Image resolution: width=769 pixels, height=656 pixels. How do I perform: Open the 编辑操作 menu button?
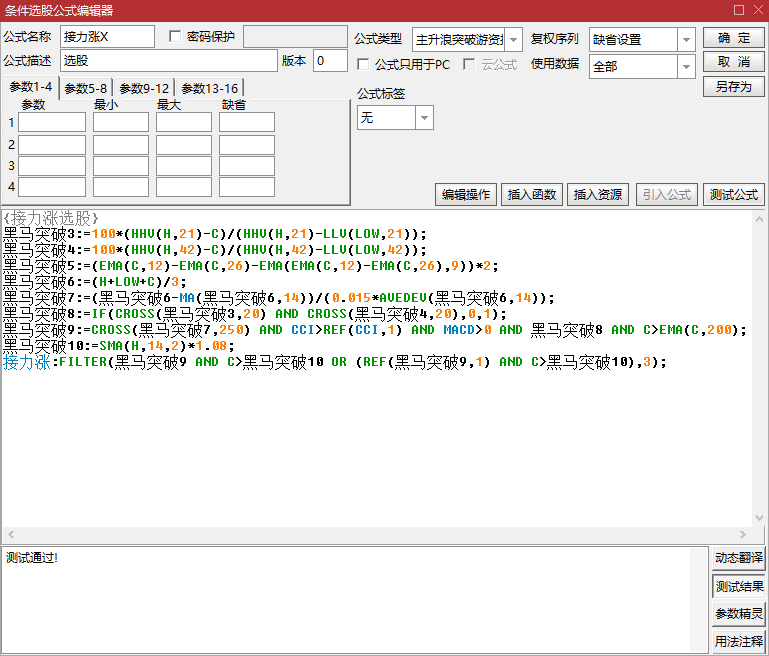[466, 195]
